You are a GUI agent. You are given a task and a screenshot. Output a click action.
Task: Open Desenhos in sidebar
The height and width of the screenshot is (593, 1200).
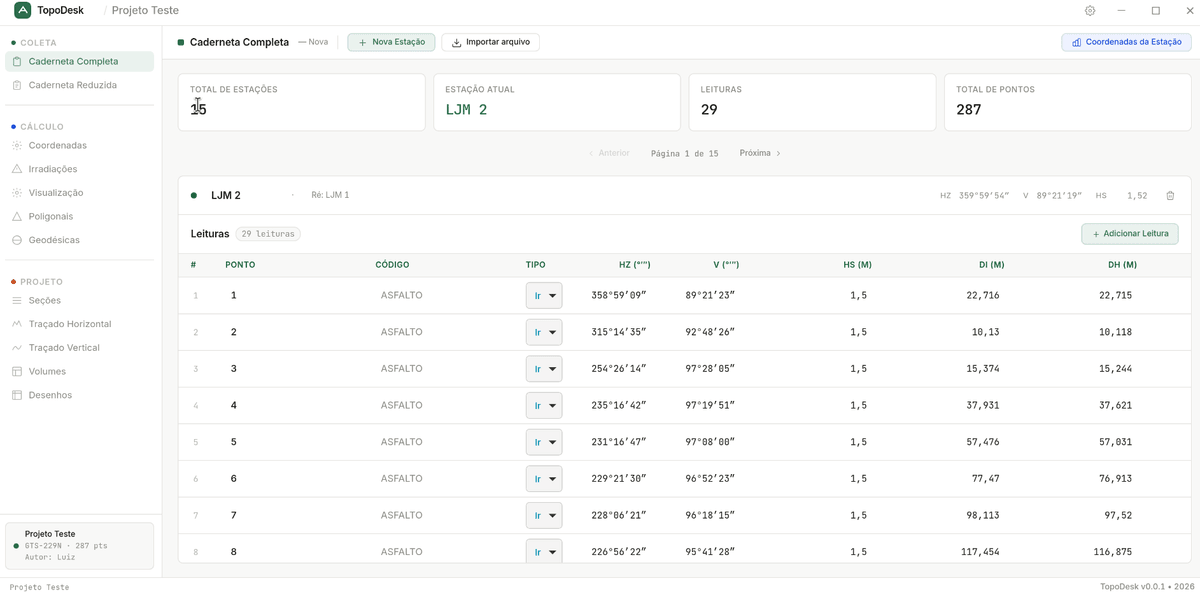tap(80, 395)
